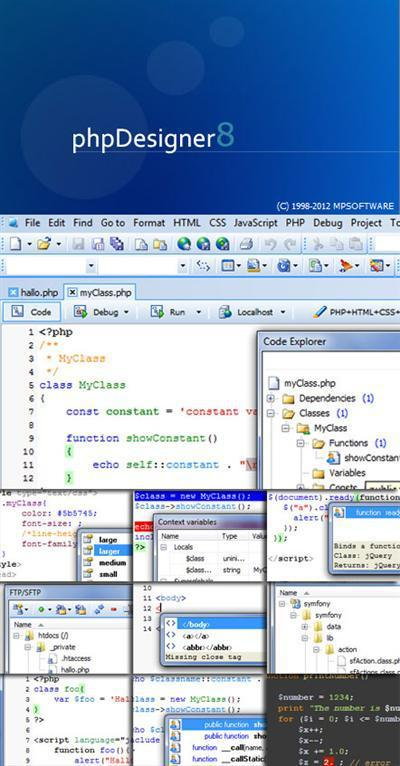Click the Save all disks icon
The image size is (400, 766).
[116, 243]
